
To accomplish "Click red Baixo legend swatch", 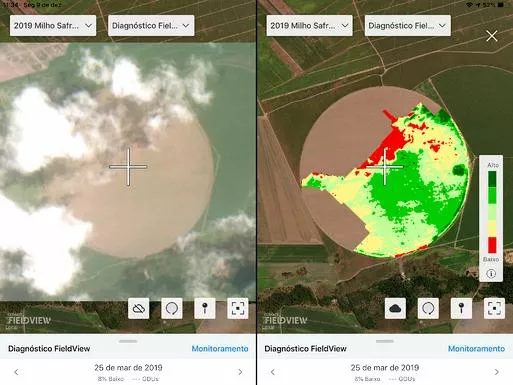I will [x=492, y=245].
